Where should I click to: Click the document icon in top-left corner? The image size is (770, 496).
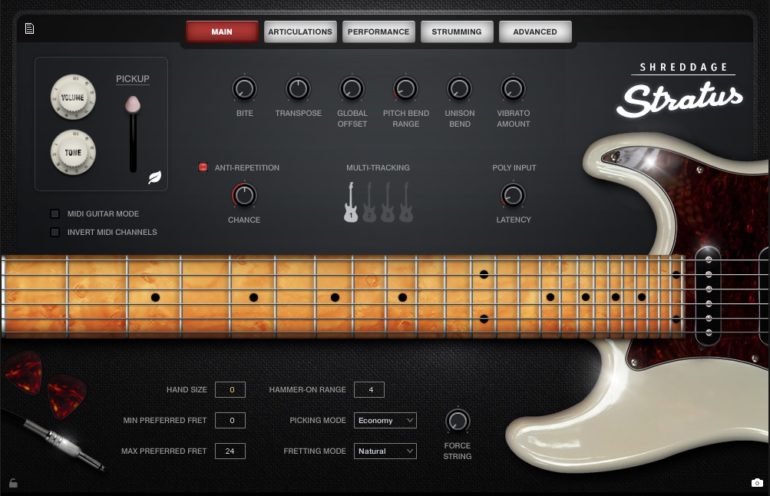point(29,28)
